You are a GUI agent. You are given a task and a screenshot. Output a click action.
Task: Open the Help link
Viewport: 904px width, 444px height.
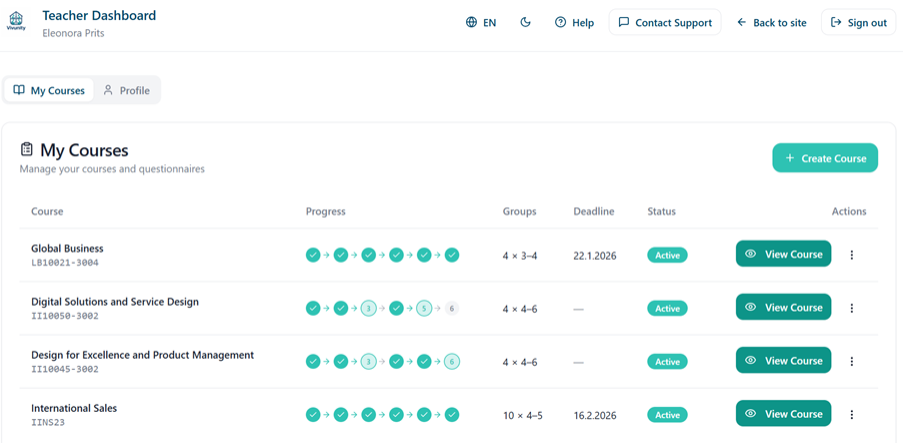coord(574,22)
